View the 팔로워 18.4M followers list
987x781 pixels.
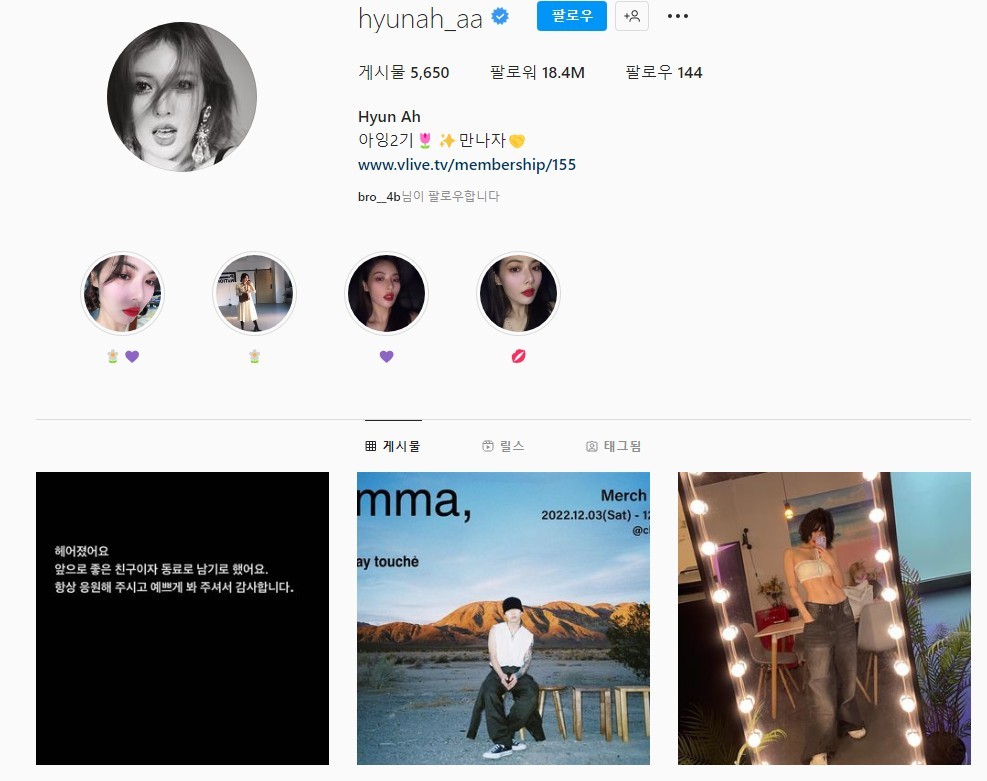click(x=537, y=72)
